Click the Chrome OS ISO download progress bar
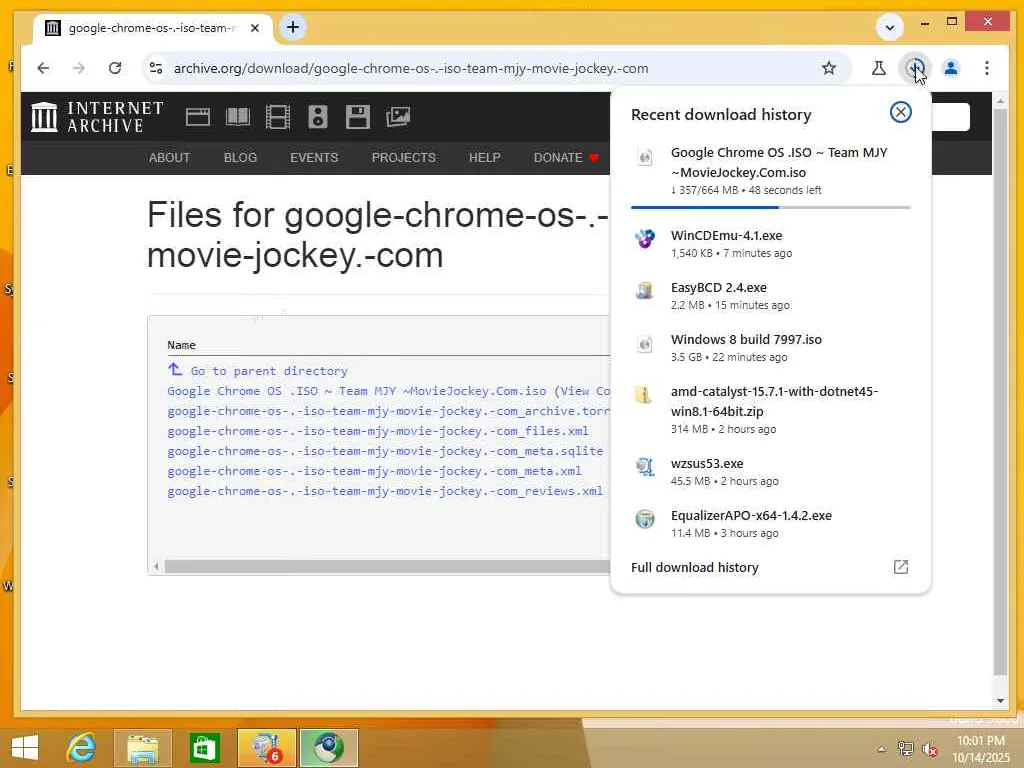 click(771, 207)
